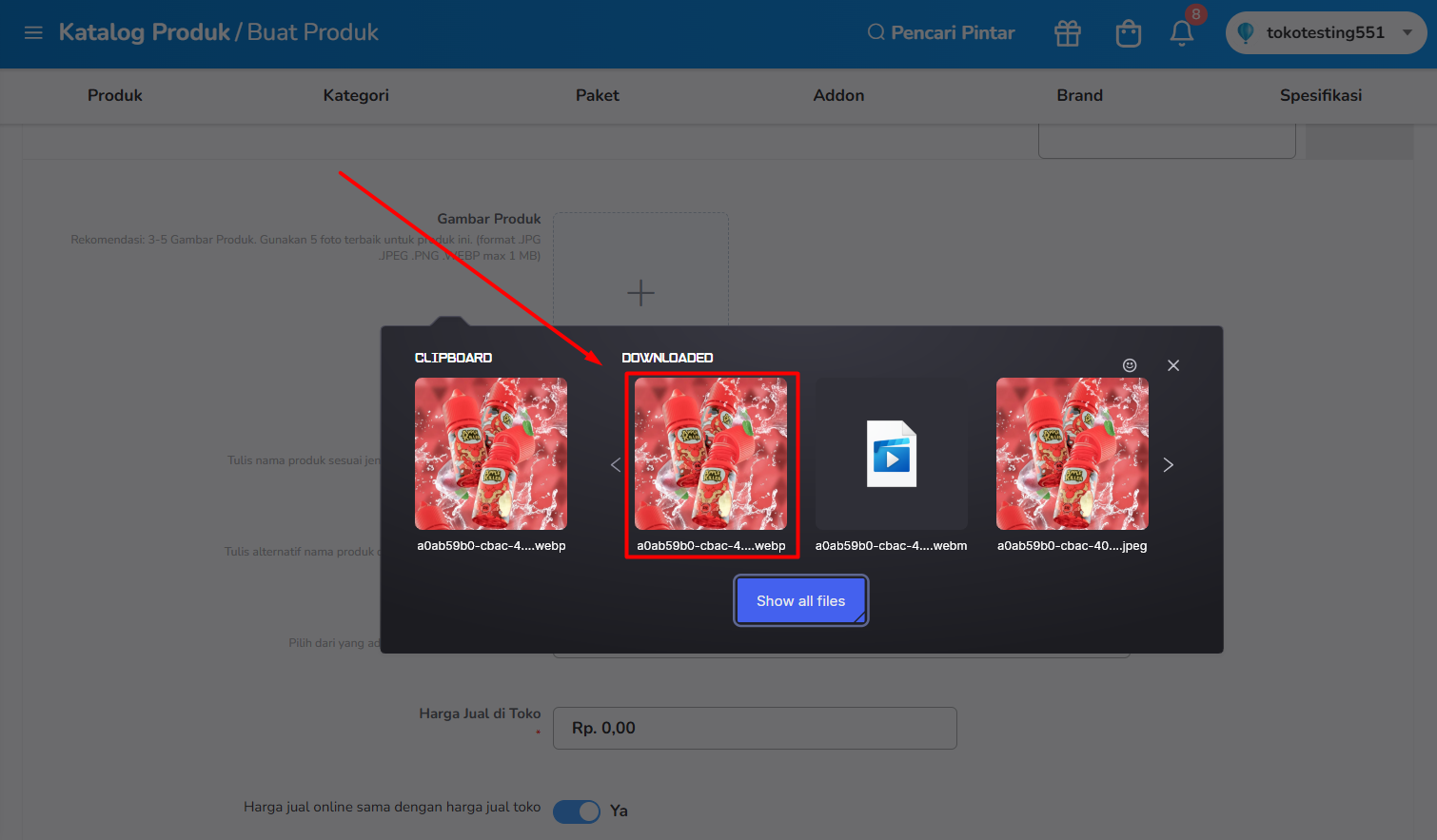
Task: Switch to the Spesifikasi tab
Action: 1321,95
